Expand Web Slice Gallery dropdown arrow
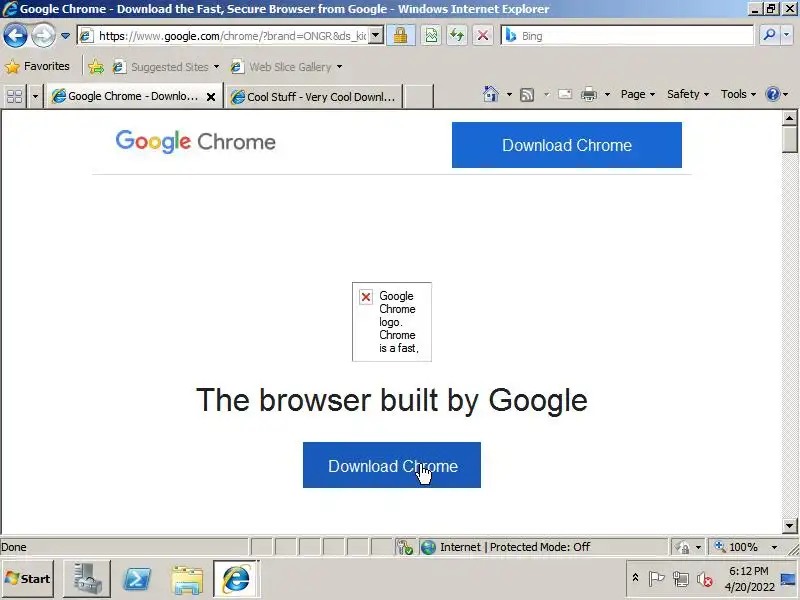This screenshot has height=600, width=800. [x=339, y=67]
